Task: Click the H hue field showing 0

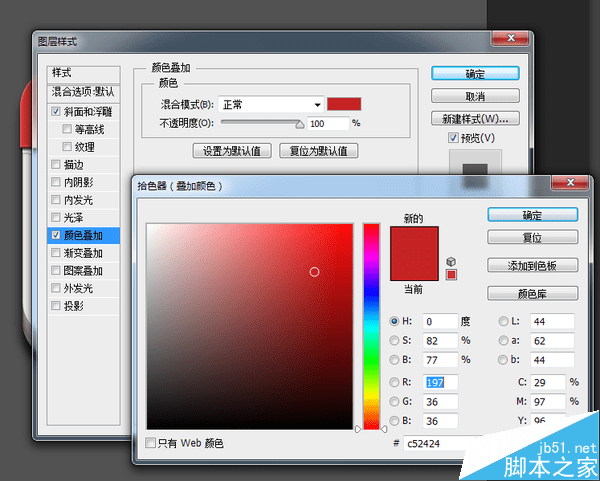Action: tap(440, 321)
